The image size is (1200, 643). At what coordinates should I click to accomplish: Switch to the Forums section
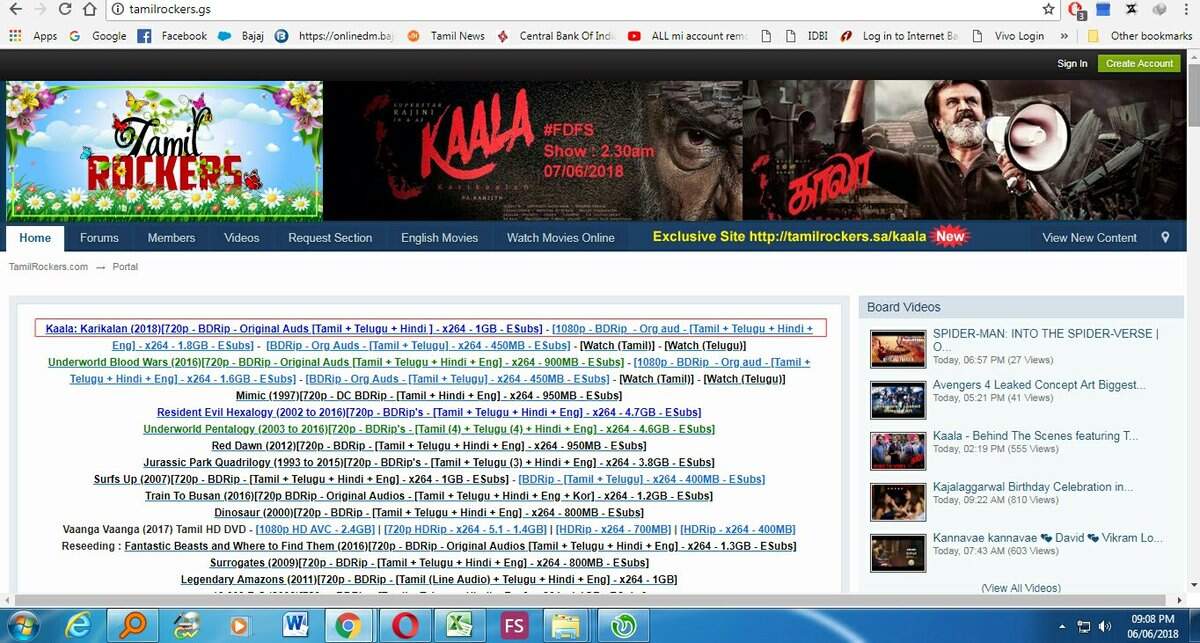click(x=99, y=238)
